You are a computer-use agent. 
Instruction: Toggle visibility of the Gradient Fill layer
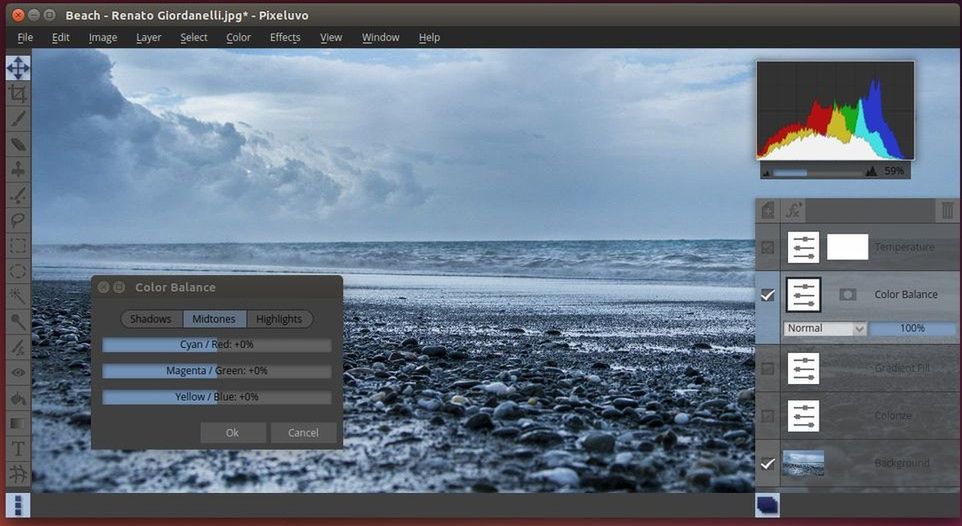(768, 368)
